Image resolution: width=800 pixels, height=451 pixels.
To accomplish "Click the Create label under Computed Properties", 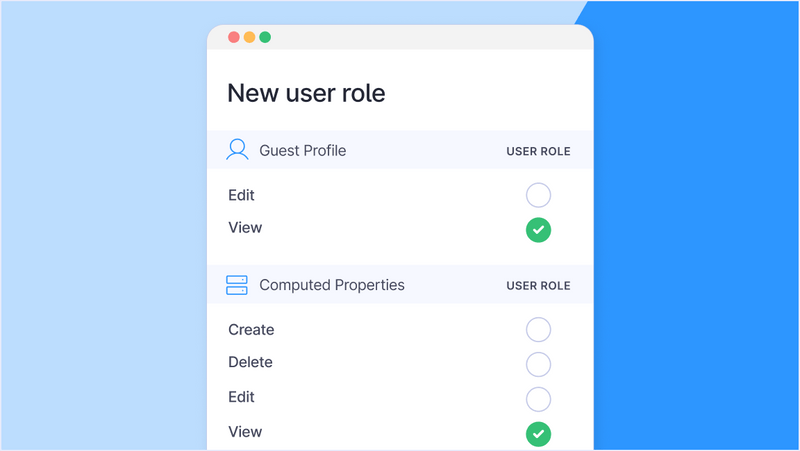I will click(251, 330).
